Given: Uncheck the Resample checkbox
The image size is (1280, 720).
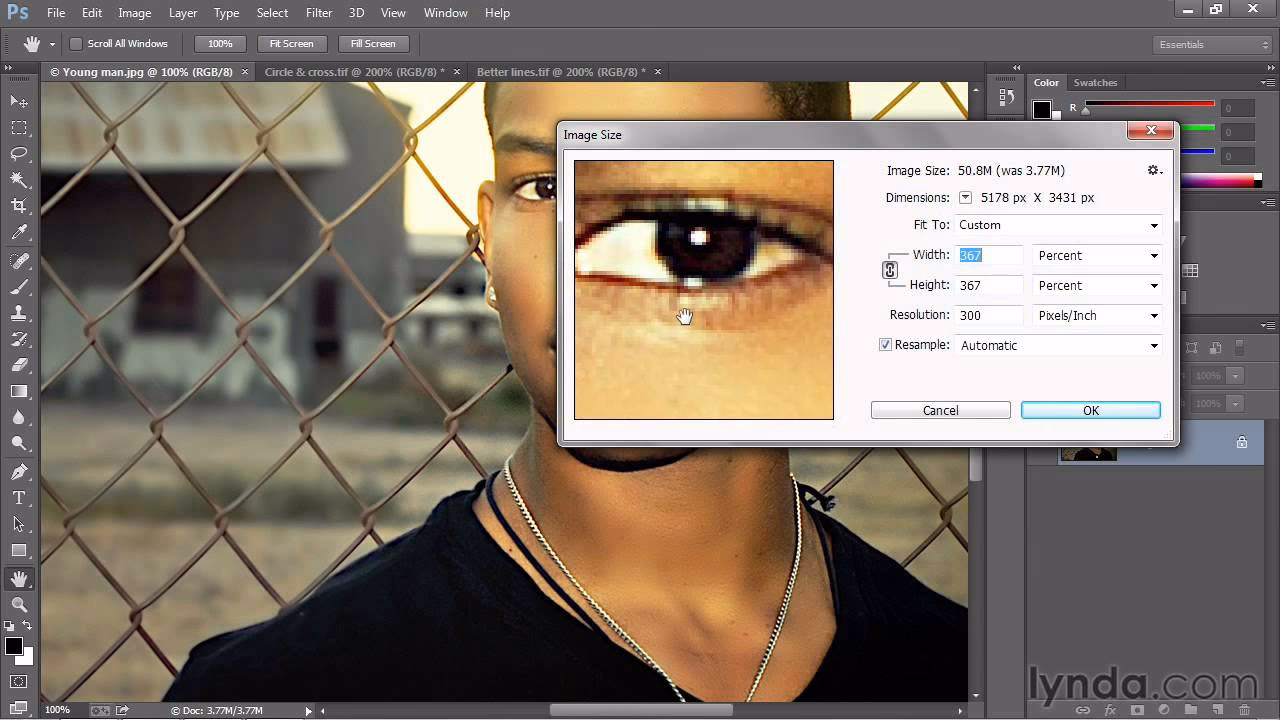Looking at the screenshot, I should [x=885, y=344].
